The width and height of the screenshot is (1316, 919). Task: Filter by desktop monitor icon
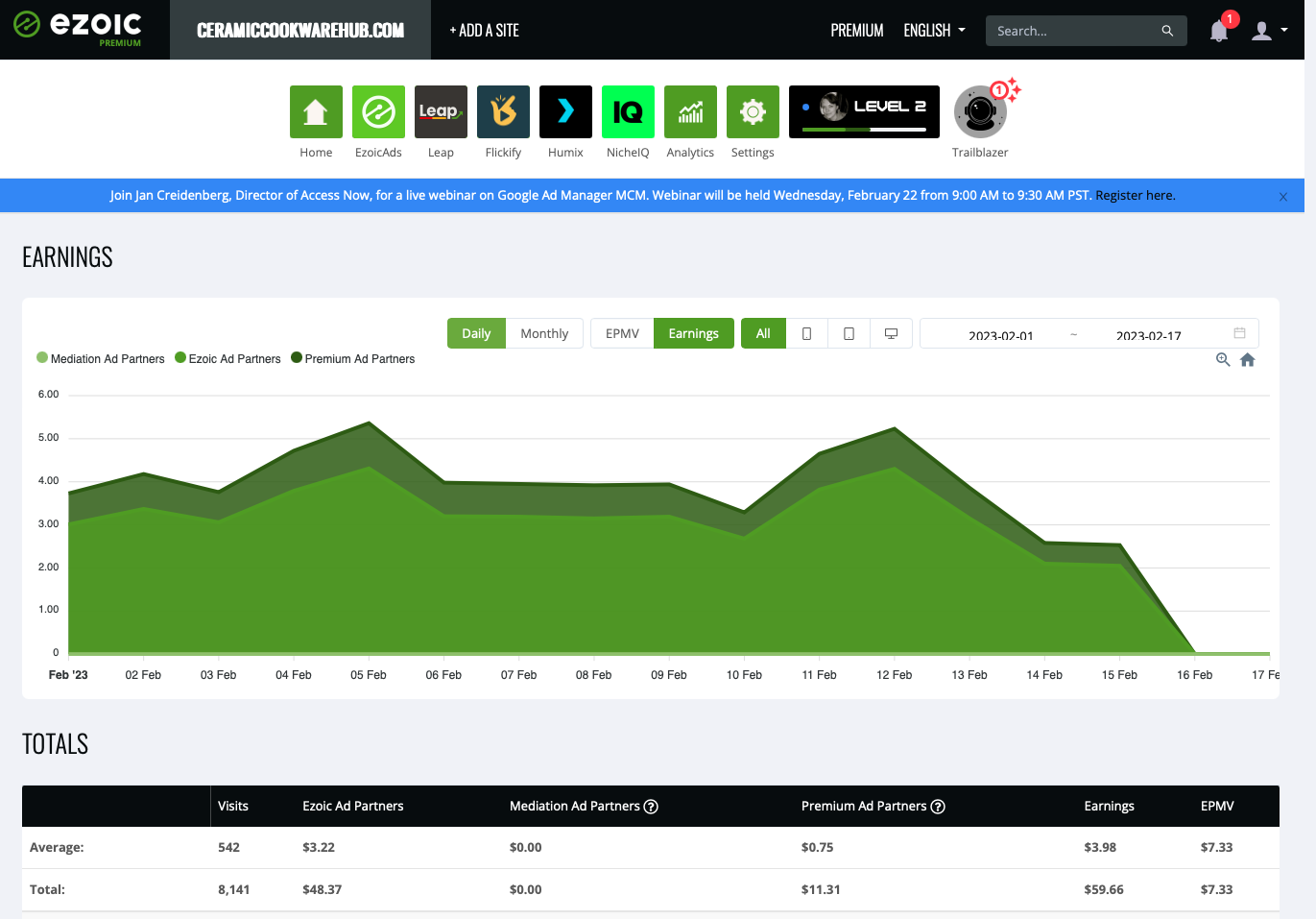point(891,333)
